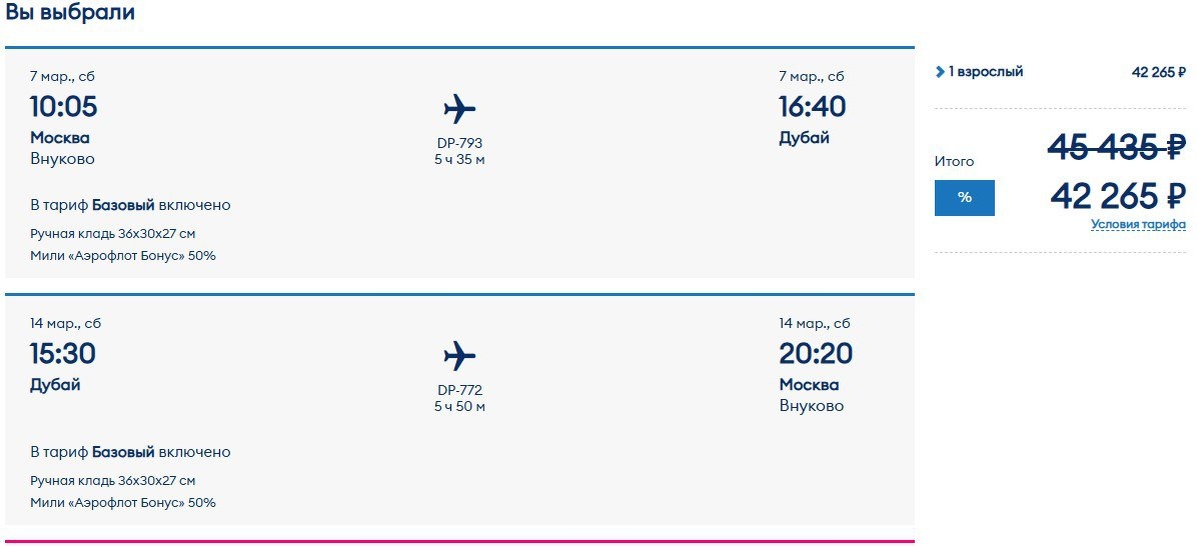The width and height of the screenshot is (1197, 546).
Task: Click the 20:20 arrival time in Москва
Action: pos(815,353)
